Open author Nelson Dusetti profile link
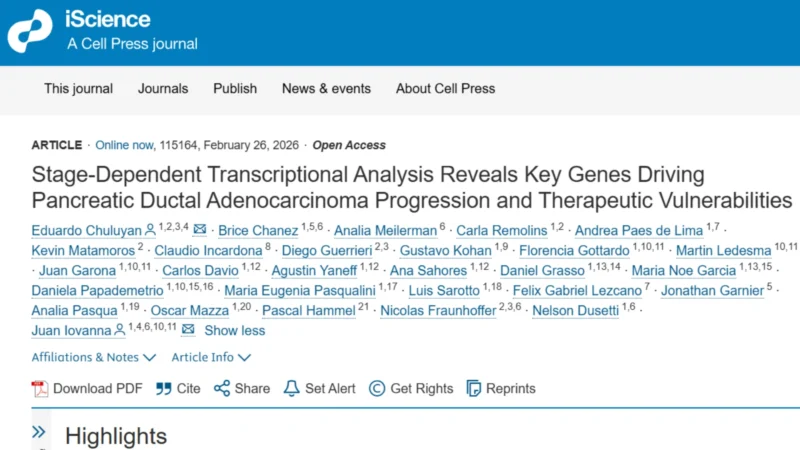This screenshot has height=450, width=800. tap(574, 310)
